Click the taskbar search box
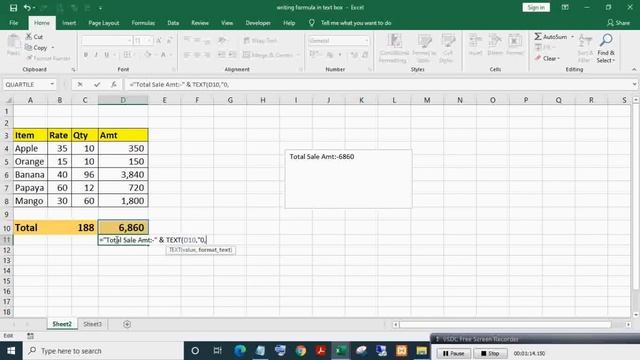The image size is (640, 360). (103, 351)
